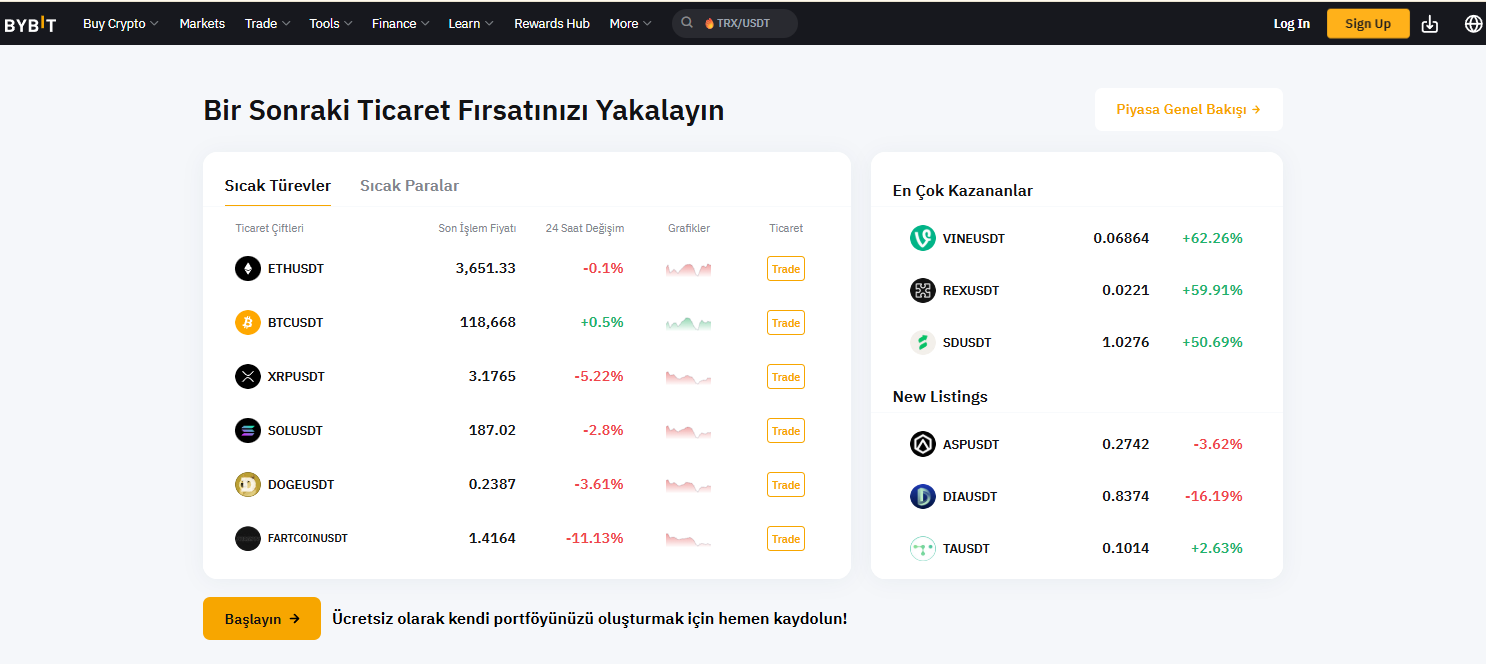Click the -11.13% change value
Image resolution: width=1486 pixels, height=664 pixels.
pos(595,538)
